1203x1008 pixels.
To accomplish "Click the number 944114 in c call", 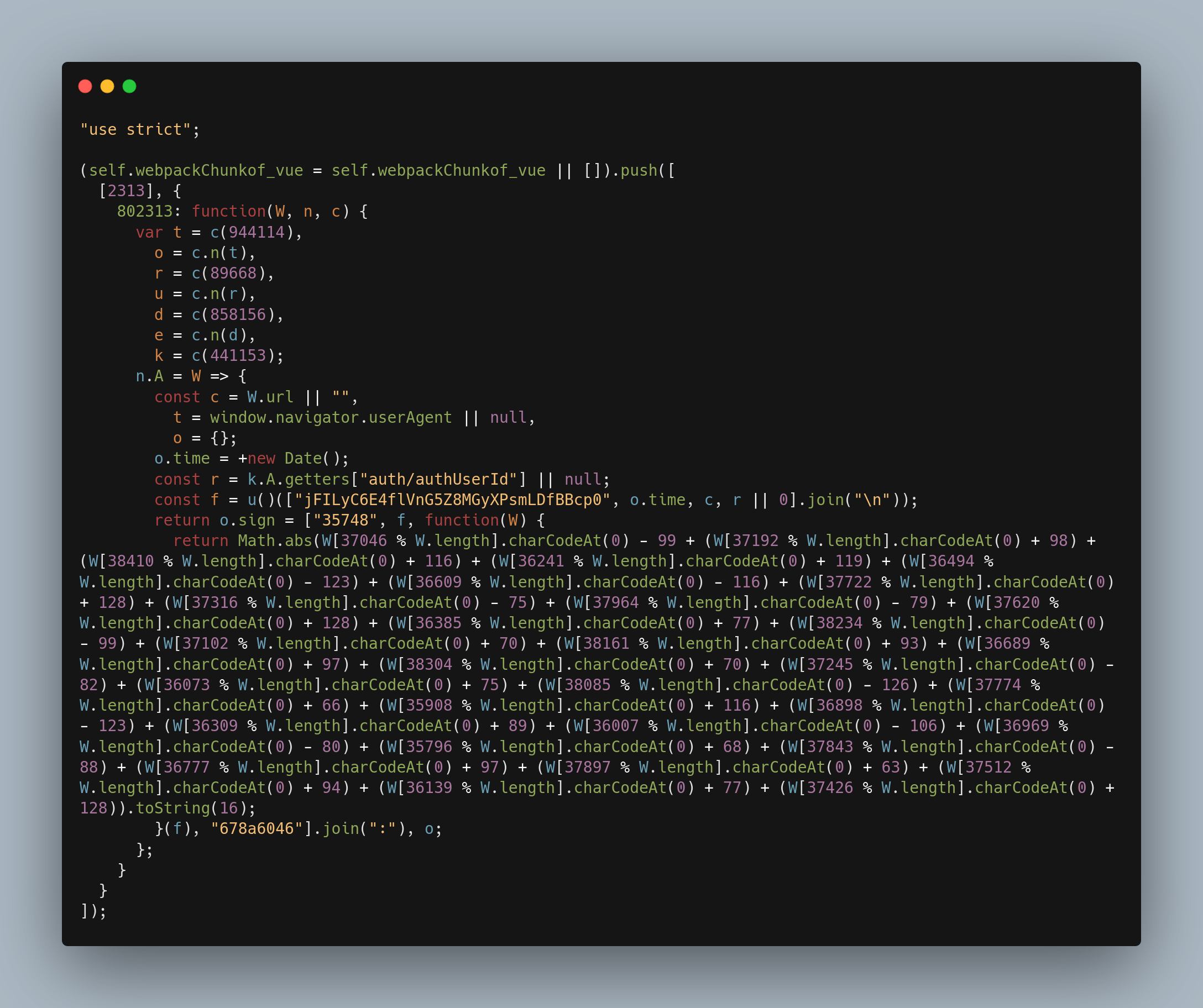I will tap(256, 232).
